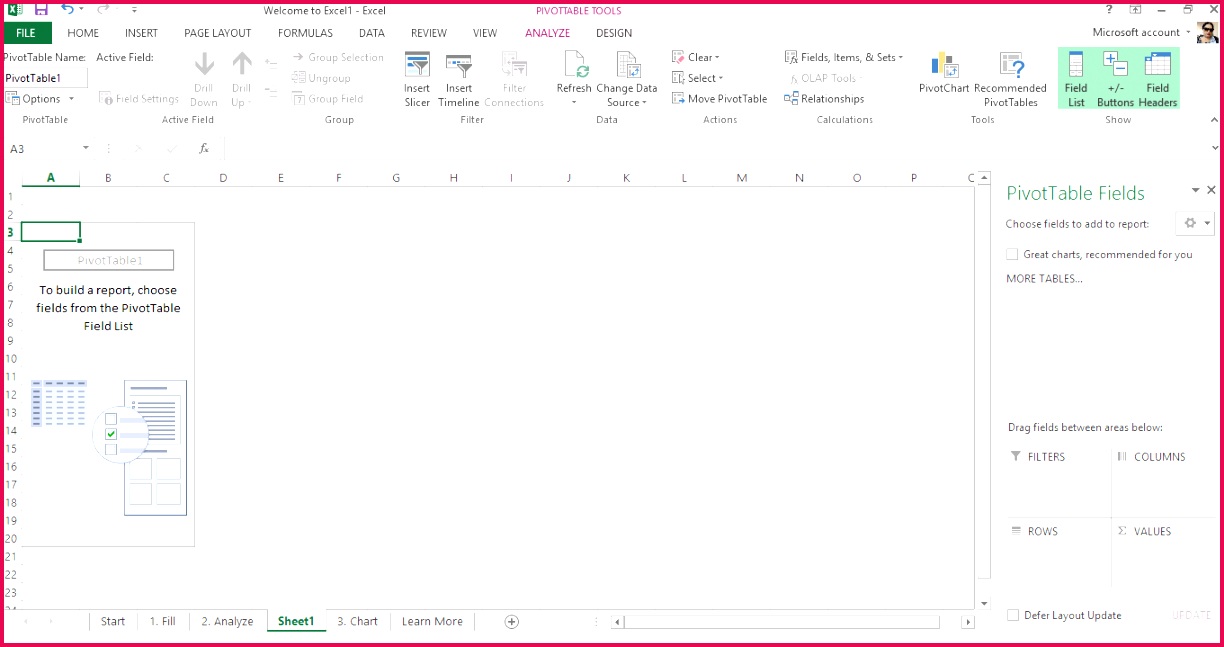Click the Excel application icon
Image resolution: width=1224 pixels, height=647 pixels.
15,9
